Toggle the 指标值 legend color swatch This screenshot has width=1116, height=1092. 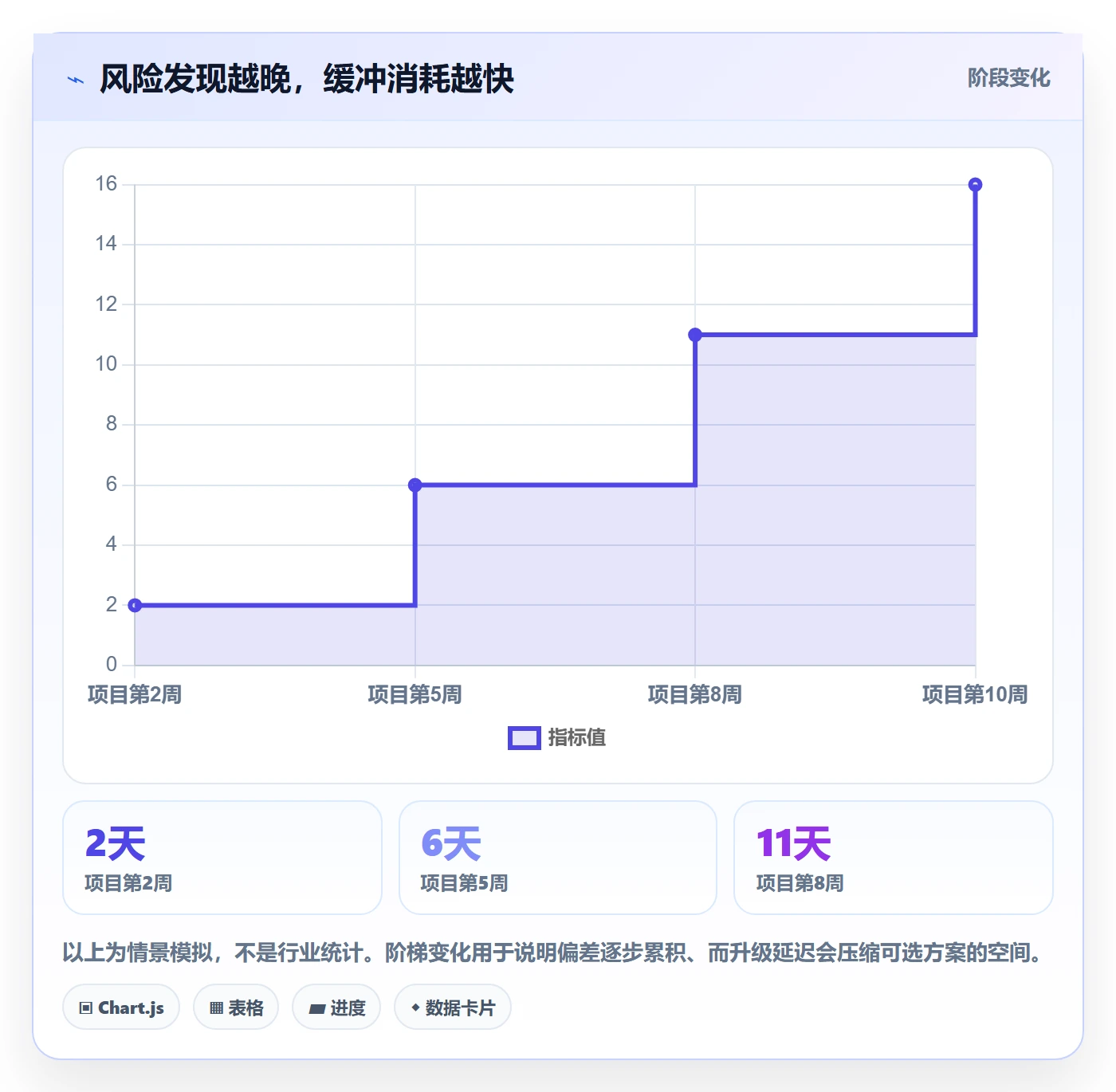pos(525,738)
